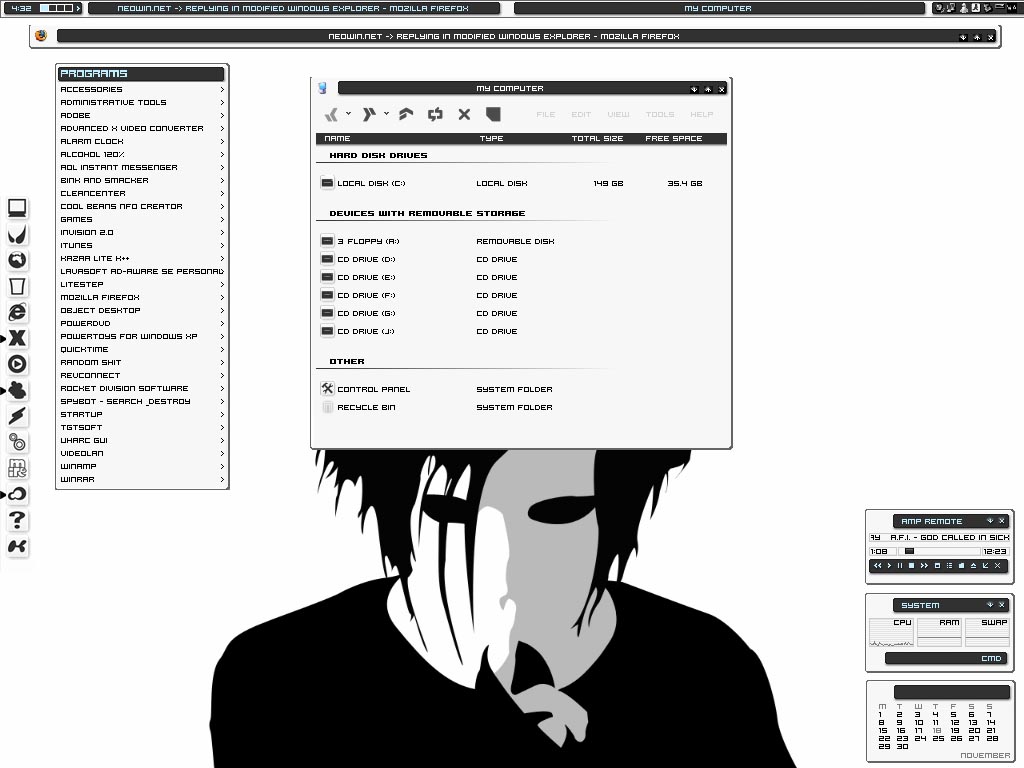Click the Forward arrow in My Computer toolbar

tap(369, 114)
